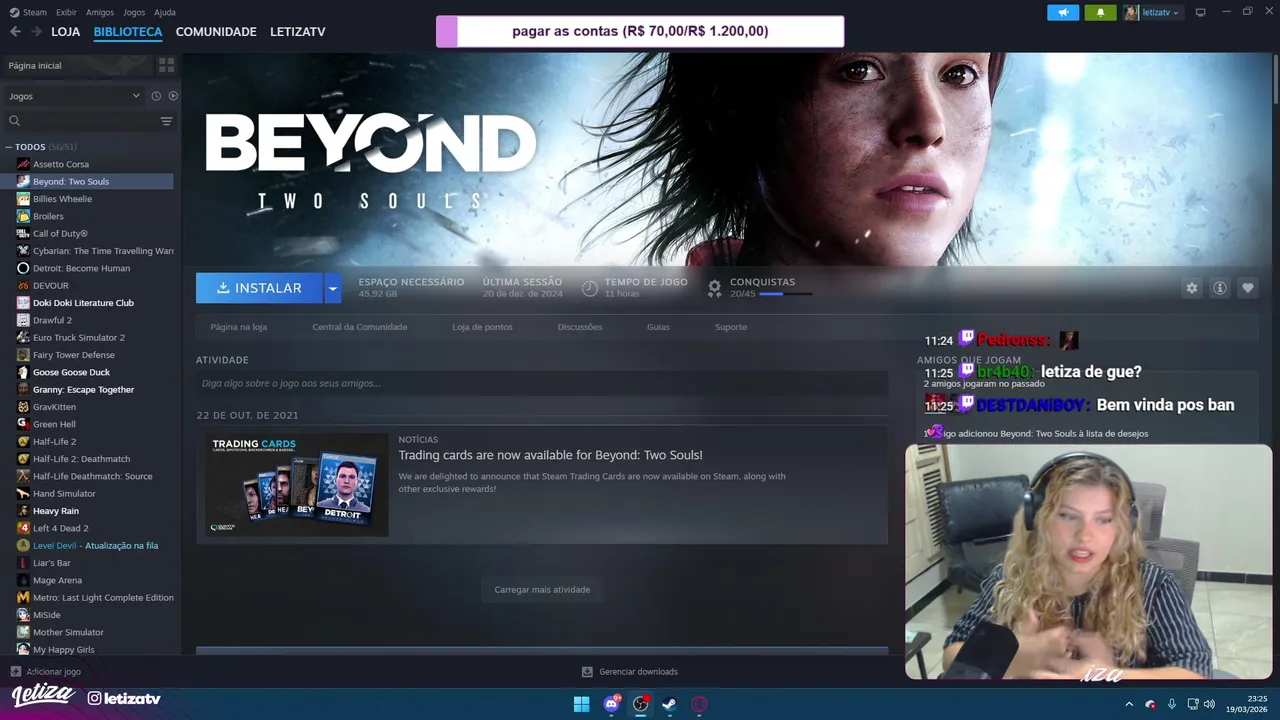Open the green notifications bell
The image size is (1280, 720).
(x=1100, y=12)
